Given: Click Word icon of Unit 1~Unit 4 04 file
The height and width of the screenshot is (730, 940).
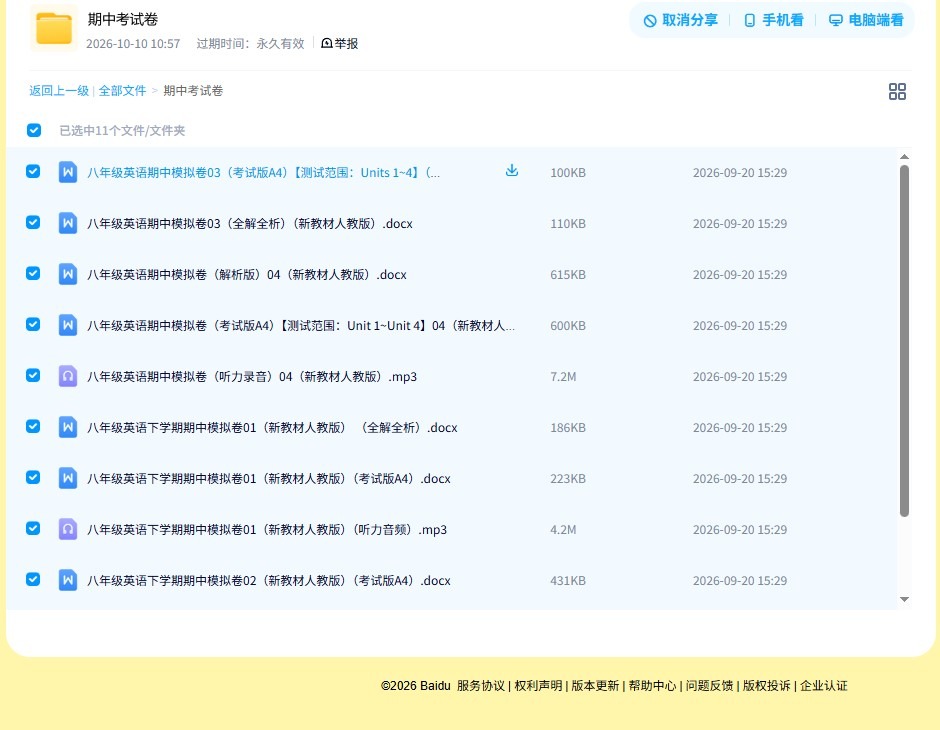Looking at the screenshot, I should (68, 325).
